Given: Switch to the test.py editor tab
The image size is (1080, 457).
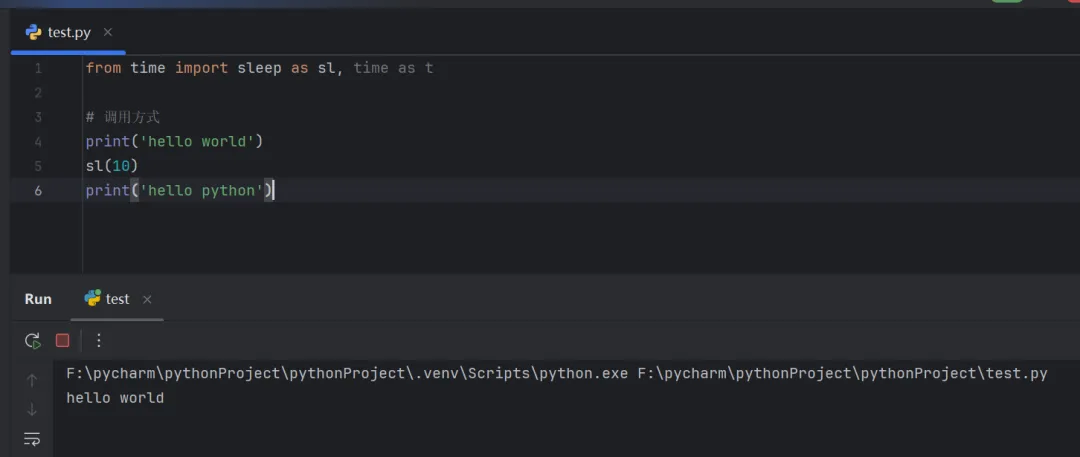Looking at the screenshot, I should (68, 32).
